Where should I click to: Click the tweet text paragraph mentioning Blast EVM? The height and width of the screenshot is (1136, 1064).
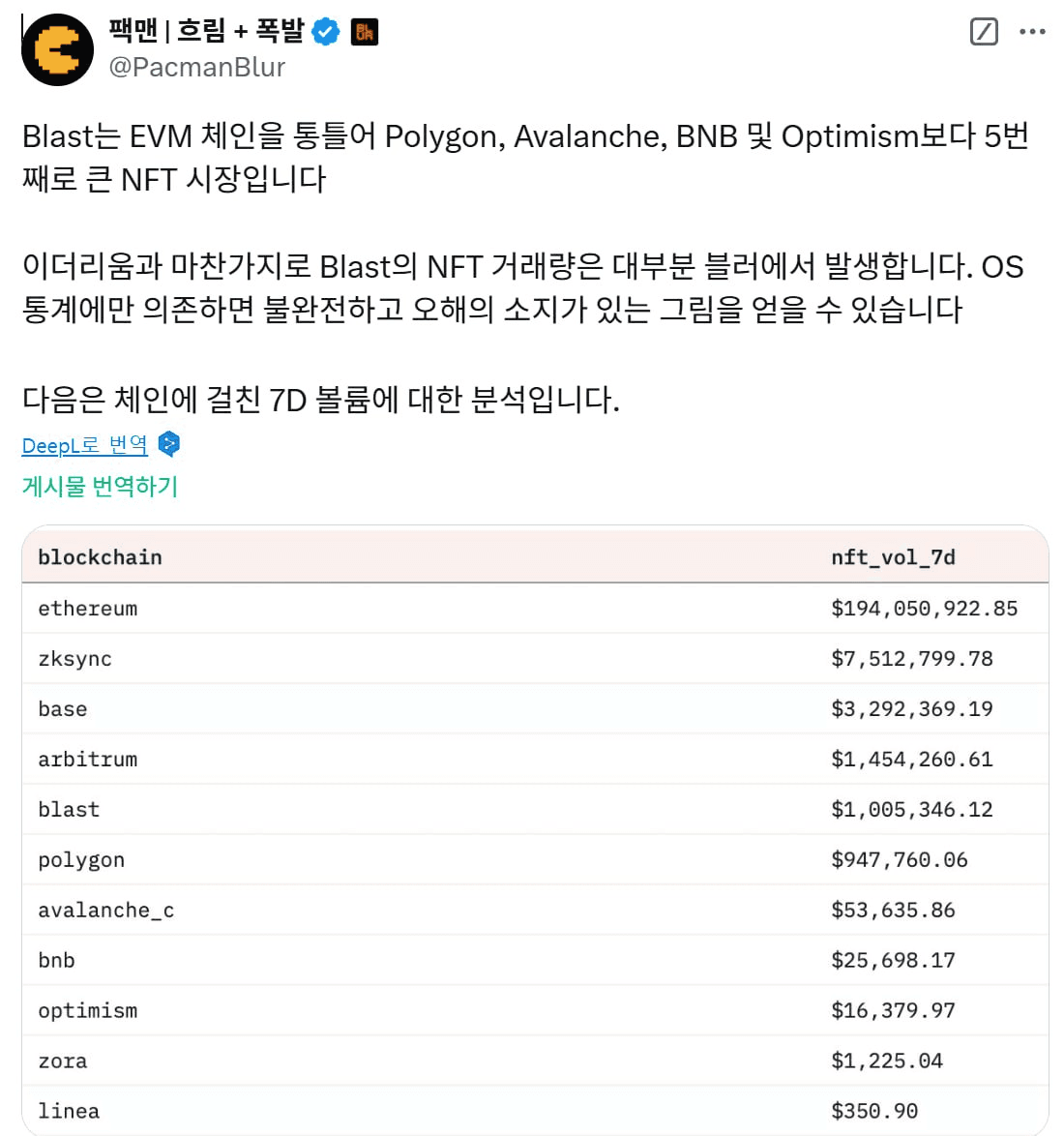[526, 158]
